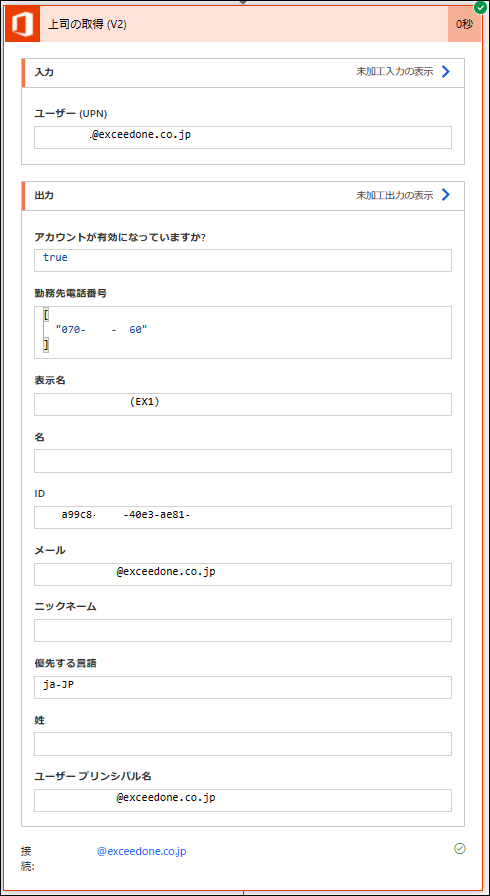Viewport: 490px width, 896px height.
Task: Open the 未加工入力の表示 link
Action: (x=395, y=71)
